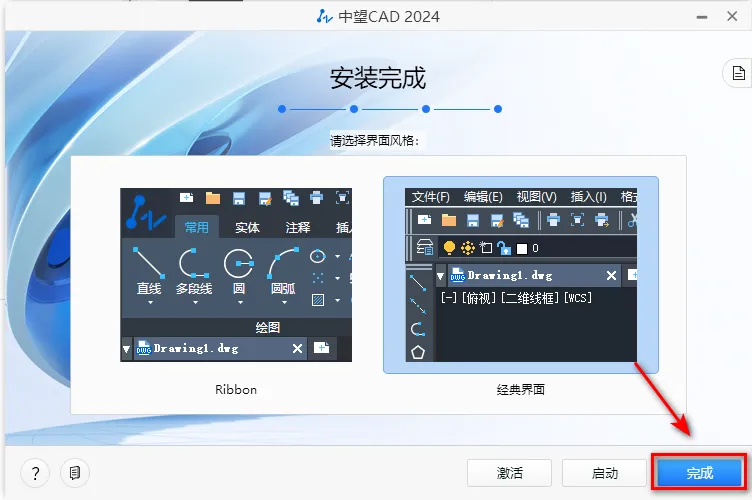Click the ZWCAD logo in the title bar
This screenshot has height=500, width=752.
325,17
